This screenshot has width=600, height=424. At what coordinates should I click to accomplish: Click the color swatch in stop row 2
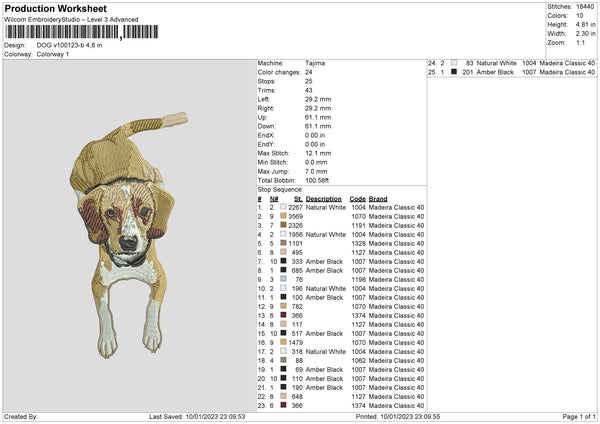284,216
